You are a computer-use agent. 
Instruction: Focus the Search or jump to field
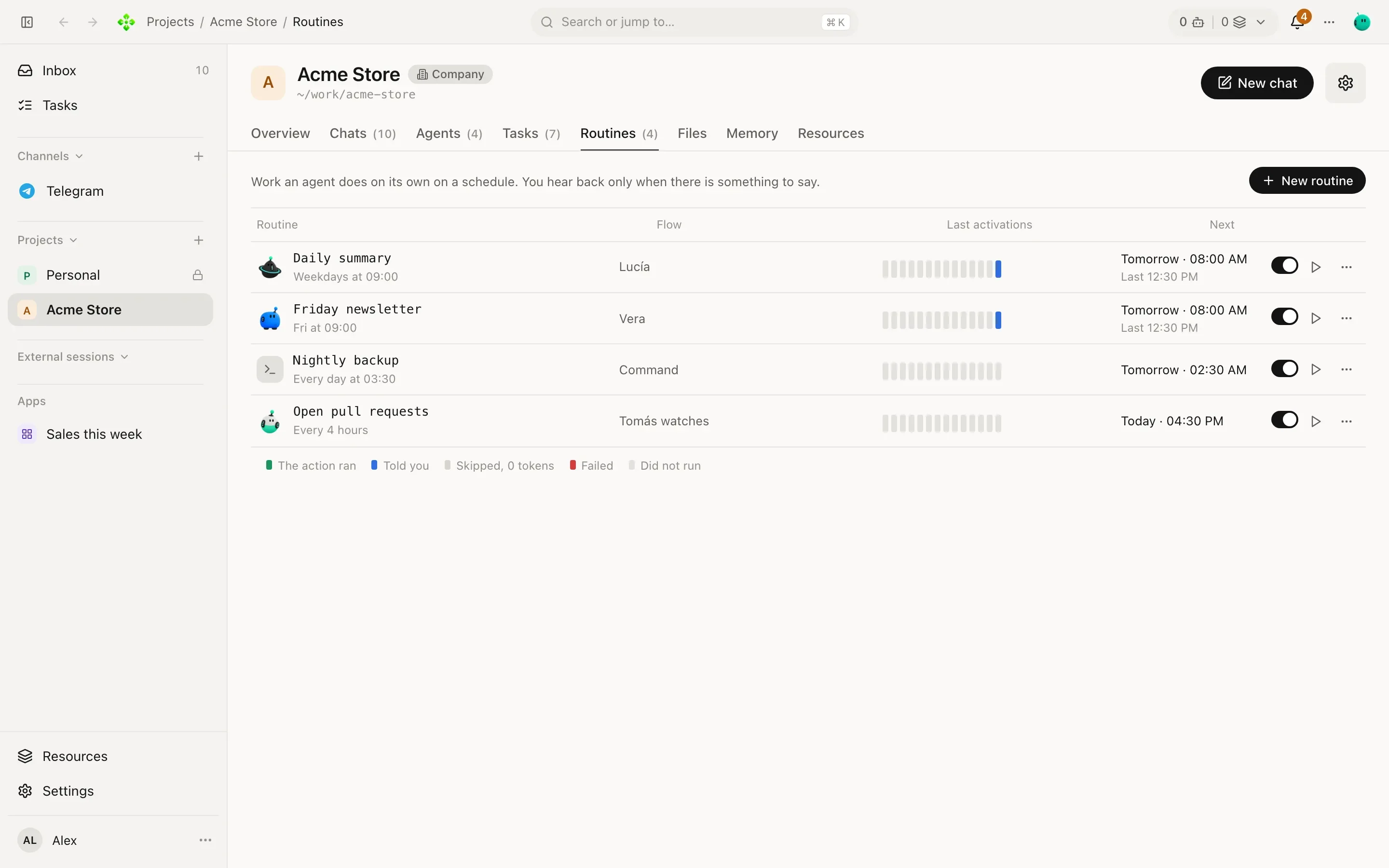click(694, 22)
